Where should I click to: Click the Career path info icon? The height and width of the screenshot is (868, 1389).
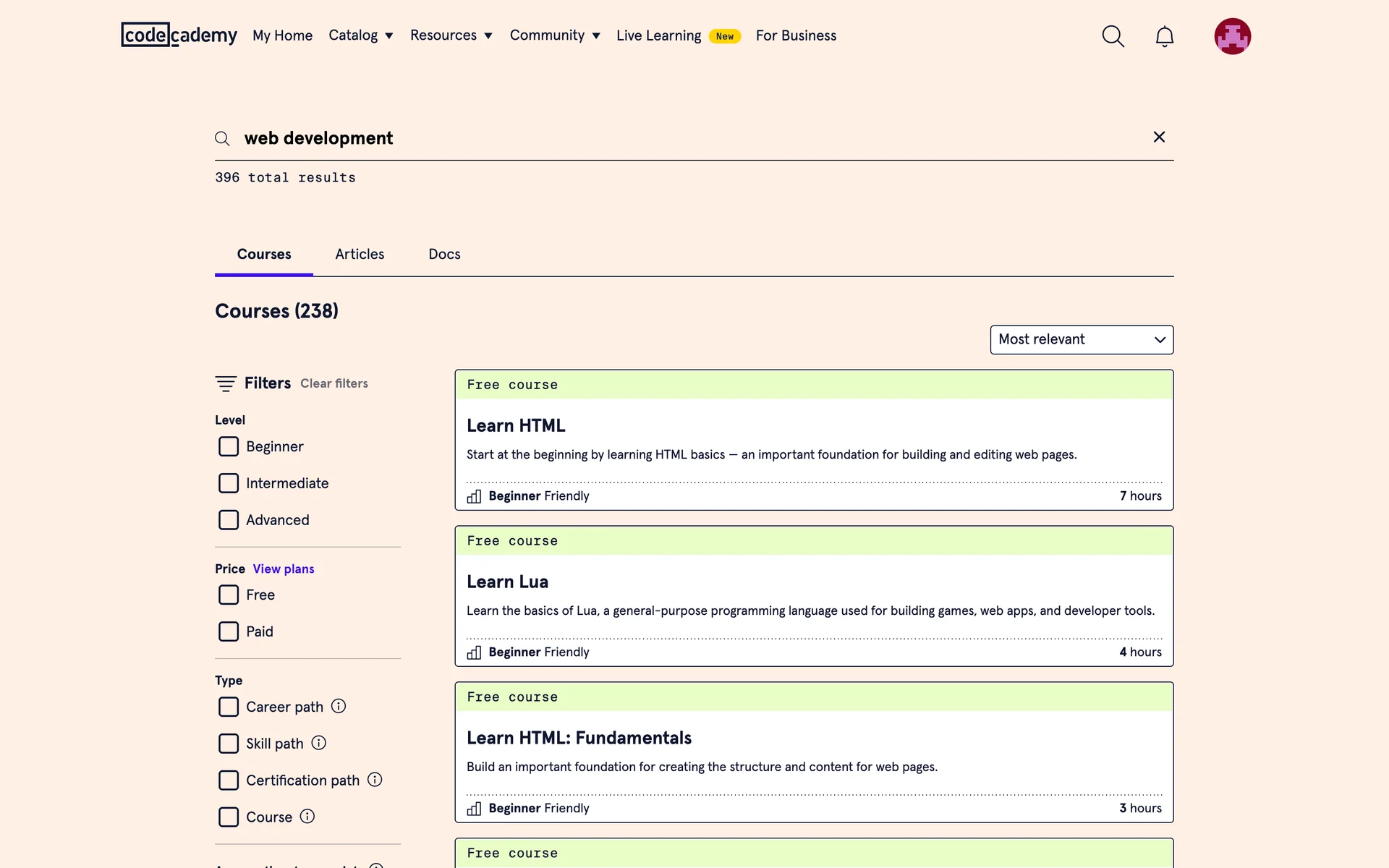click(x=339, y=706)
